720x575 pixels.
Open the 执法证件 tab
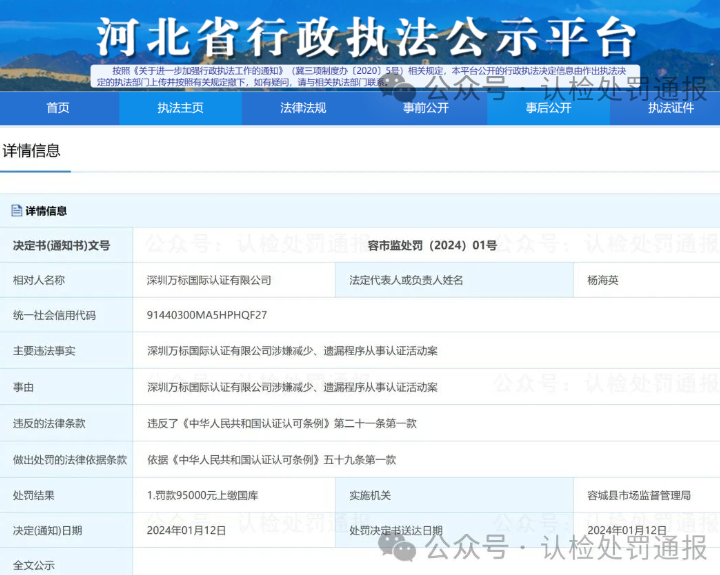tap(671, 108)
